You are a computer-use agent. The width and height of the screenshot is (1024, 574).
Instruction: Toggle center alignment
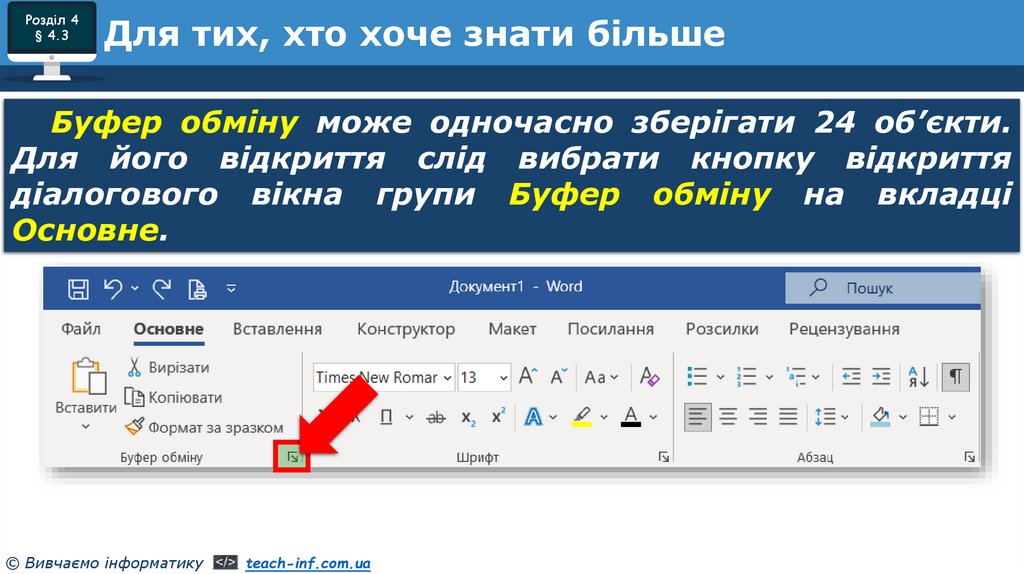728,417
